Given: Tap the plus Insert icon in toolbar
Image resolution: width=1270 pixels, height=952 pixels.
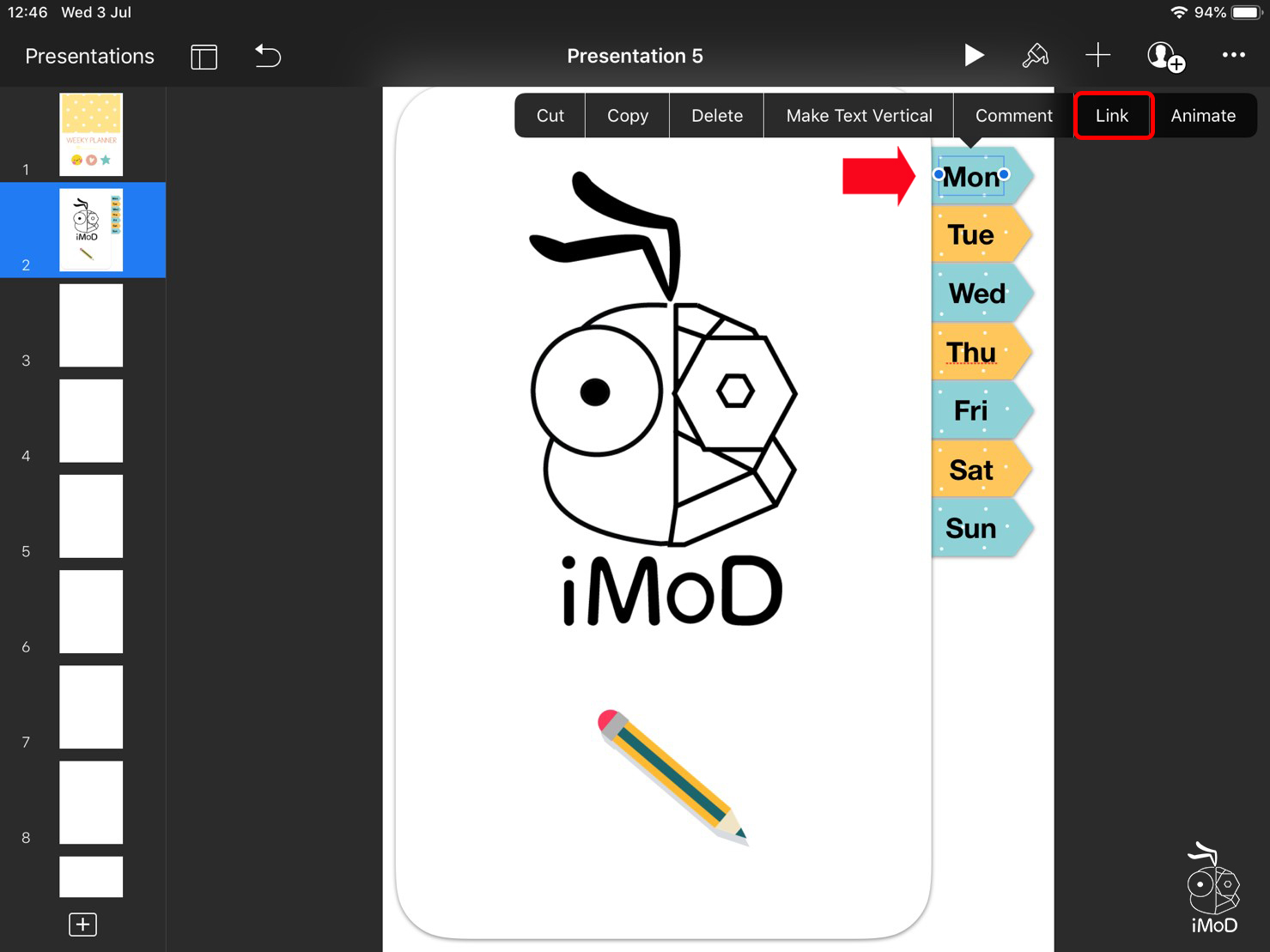Looking at the screenshot, I should [1097, 56].
